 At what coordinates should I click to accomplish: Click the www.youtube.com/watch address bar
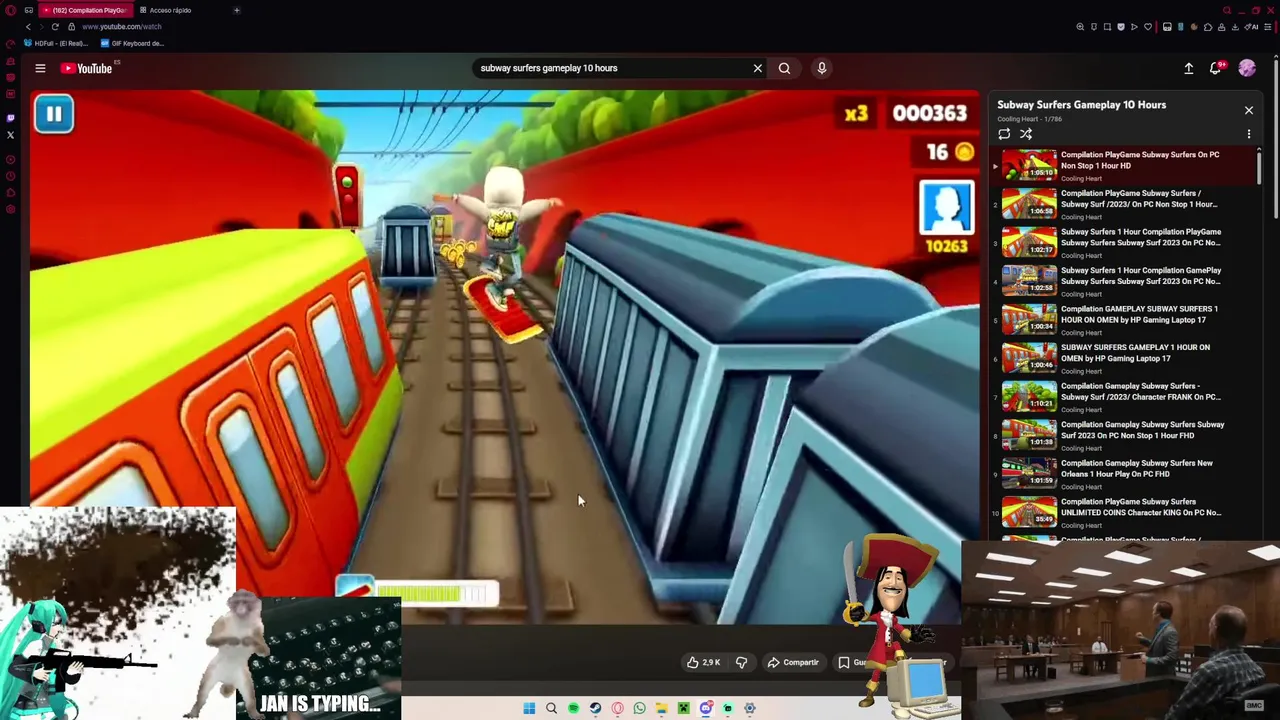pyautogui.click(x=121, y=27)
